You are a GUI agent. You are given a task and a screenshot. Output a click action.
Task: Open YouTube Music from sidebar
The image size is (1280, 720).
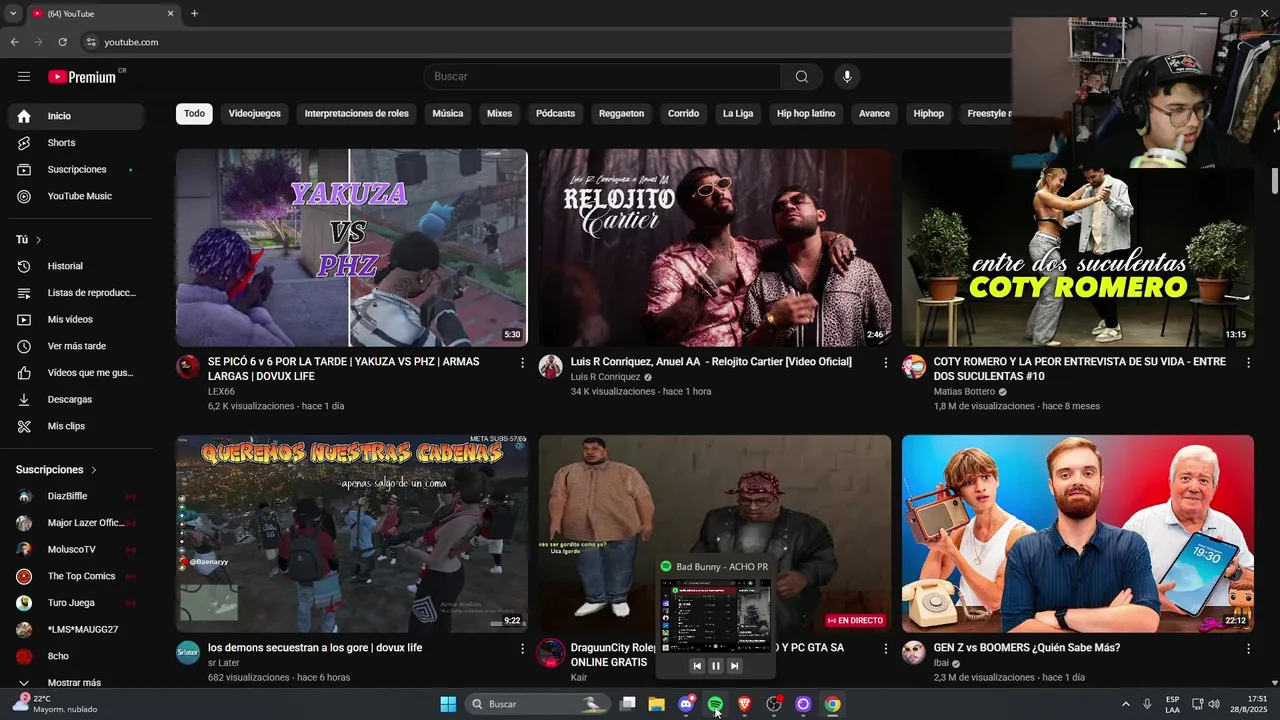[x=75, y=196]
